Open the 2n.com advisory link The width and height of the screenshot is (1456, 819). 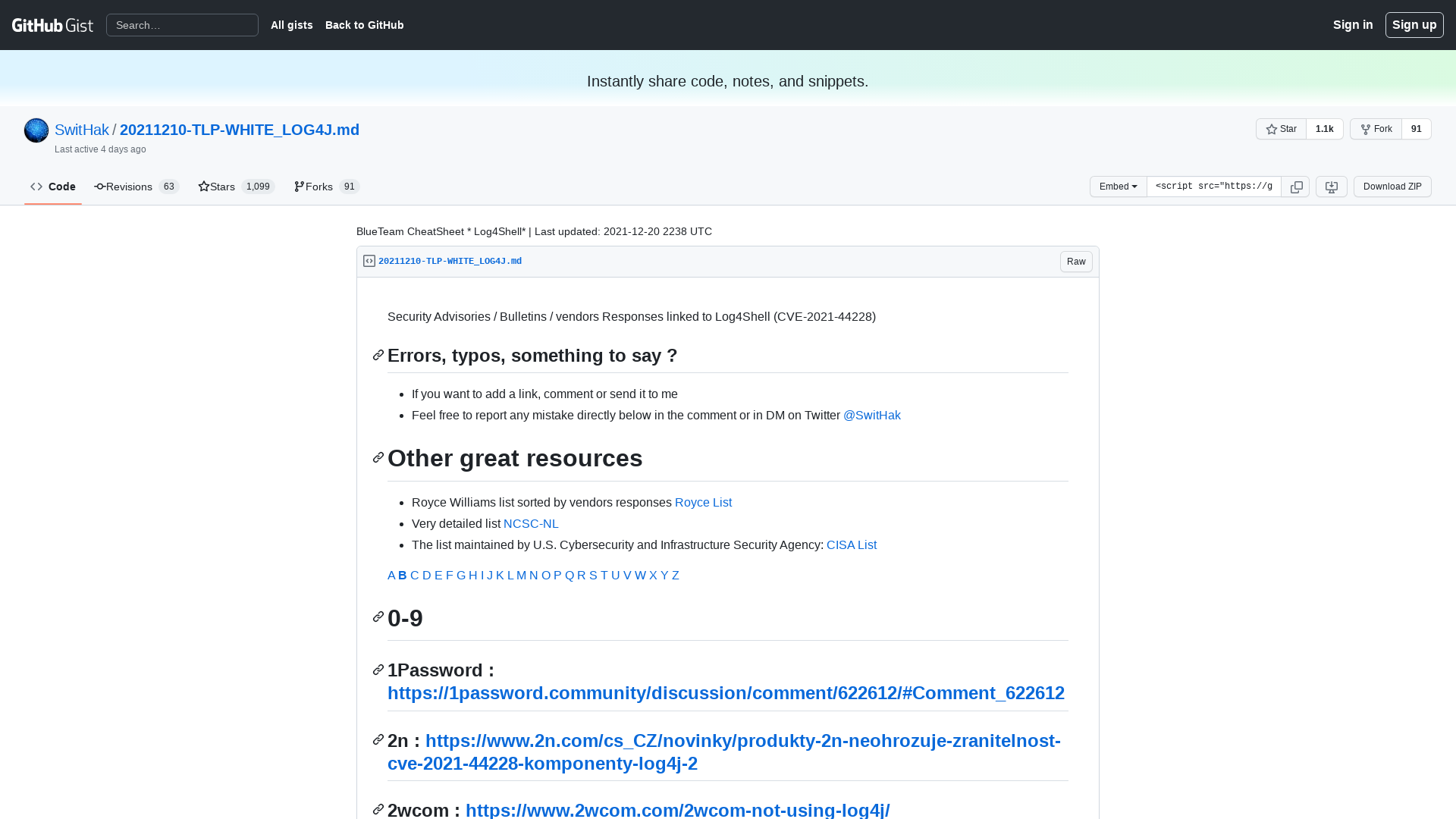coord(724,752)
